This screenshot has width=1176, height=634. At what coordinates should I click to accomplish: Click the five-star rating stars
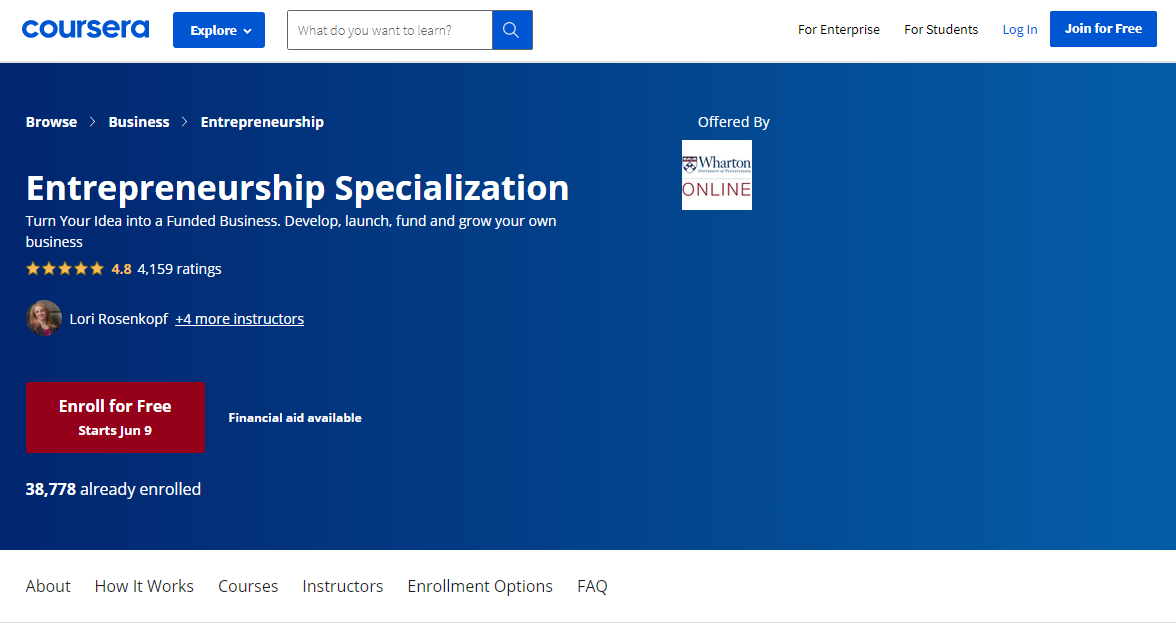[64, 268]
